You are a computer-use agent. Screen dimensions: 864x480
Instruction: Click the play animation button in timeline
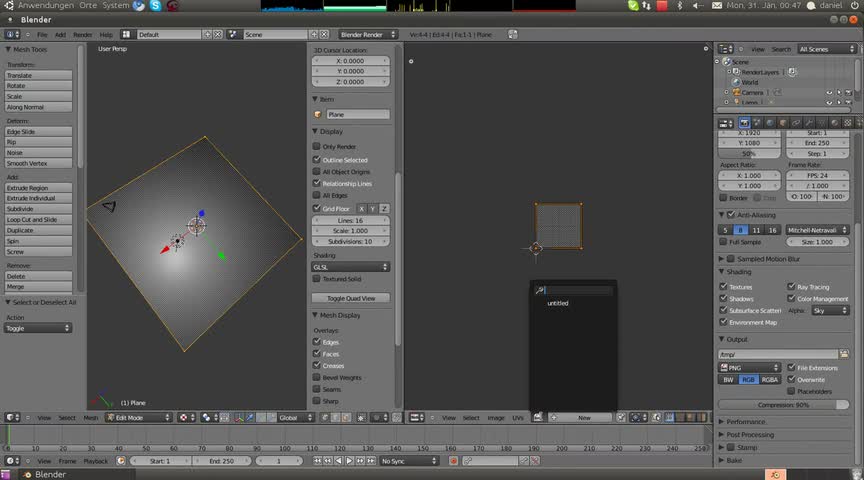[x=349, y=461]
